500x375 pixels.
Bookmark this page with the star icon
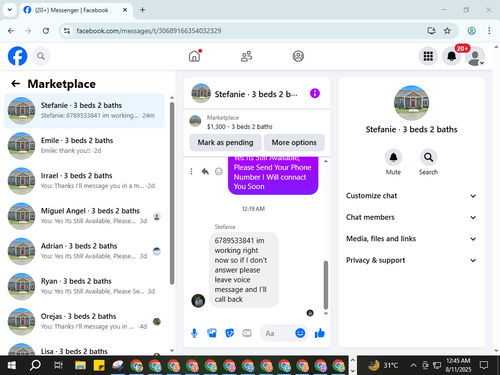click(447, 31)
